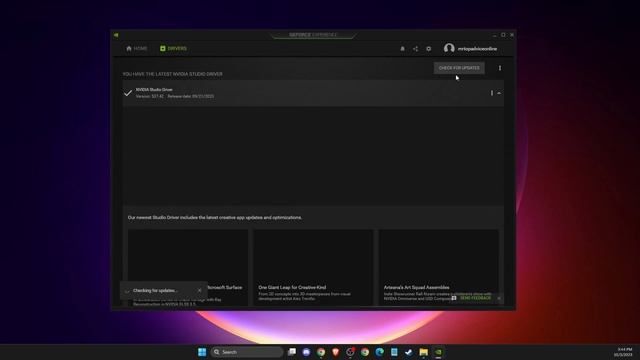
Task: Click the NVIDIA logo in title bar
Action: click(x=116, y=35)
